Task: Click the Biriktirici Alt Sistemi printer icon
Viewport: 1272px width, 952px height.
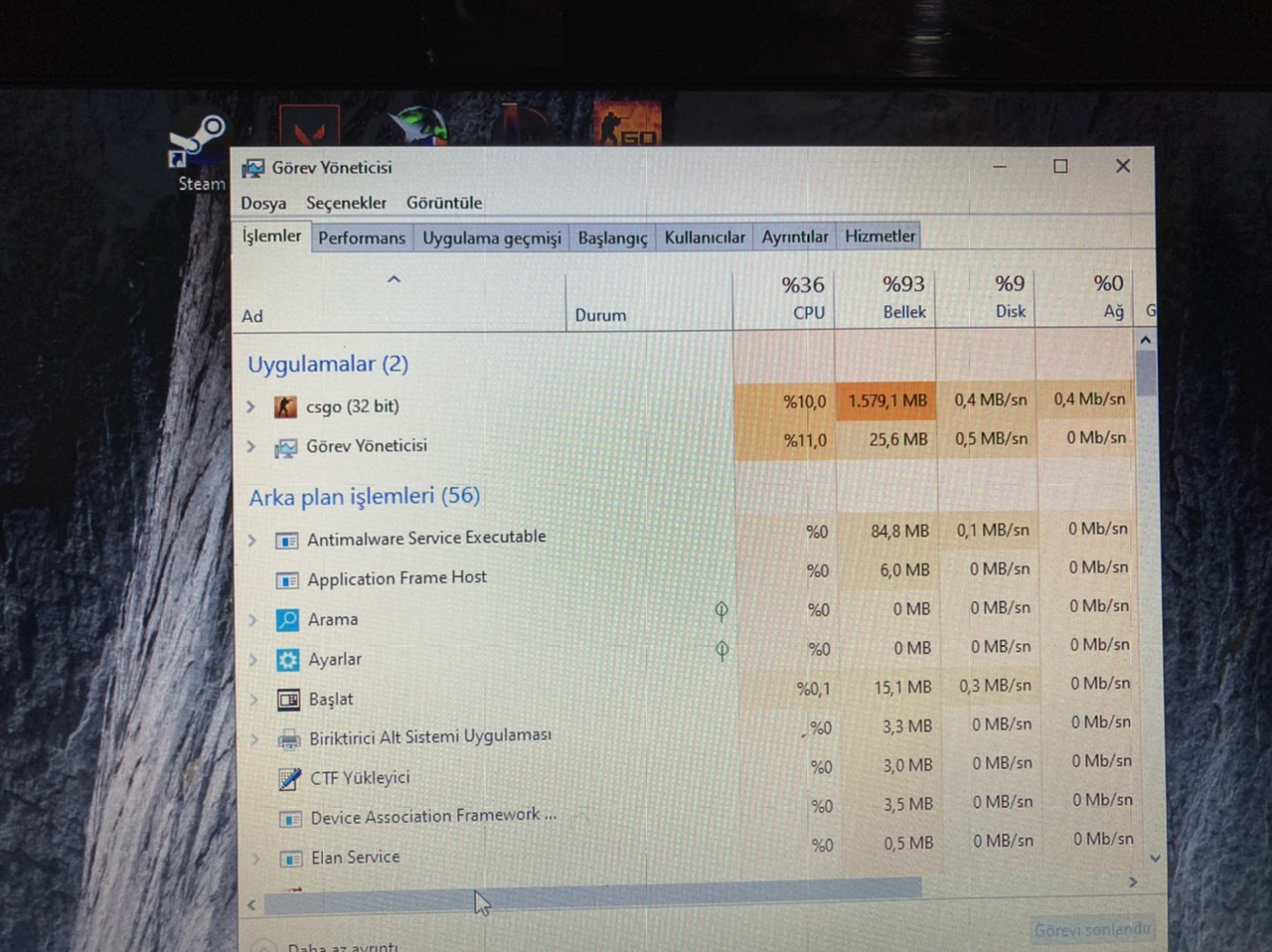Action: (289, 739)
